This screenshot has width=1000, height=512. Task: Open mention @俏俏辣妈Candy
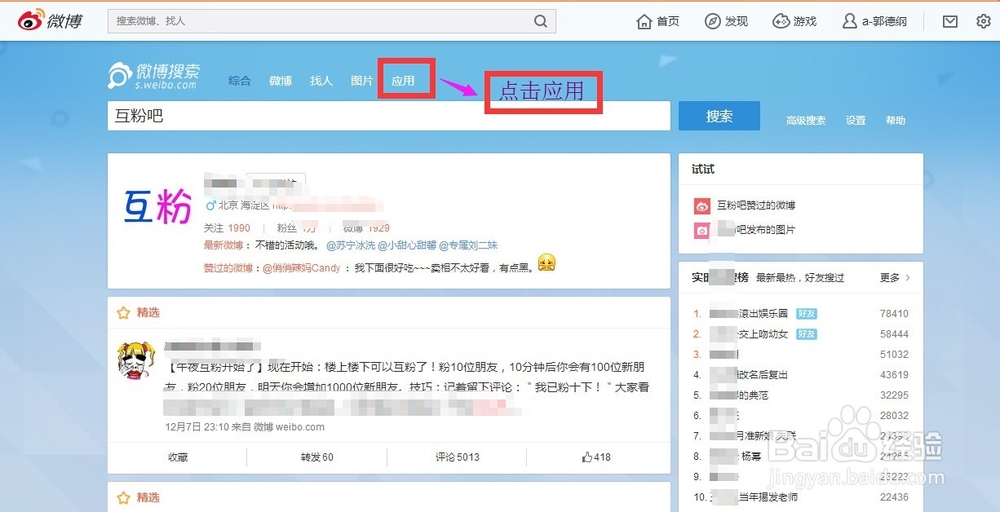pyautogui.click(x=302, y=268)
